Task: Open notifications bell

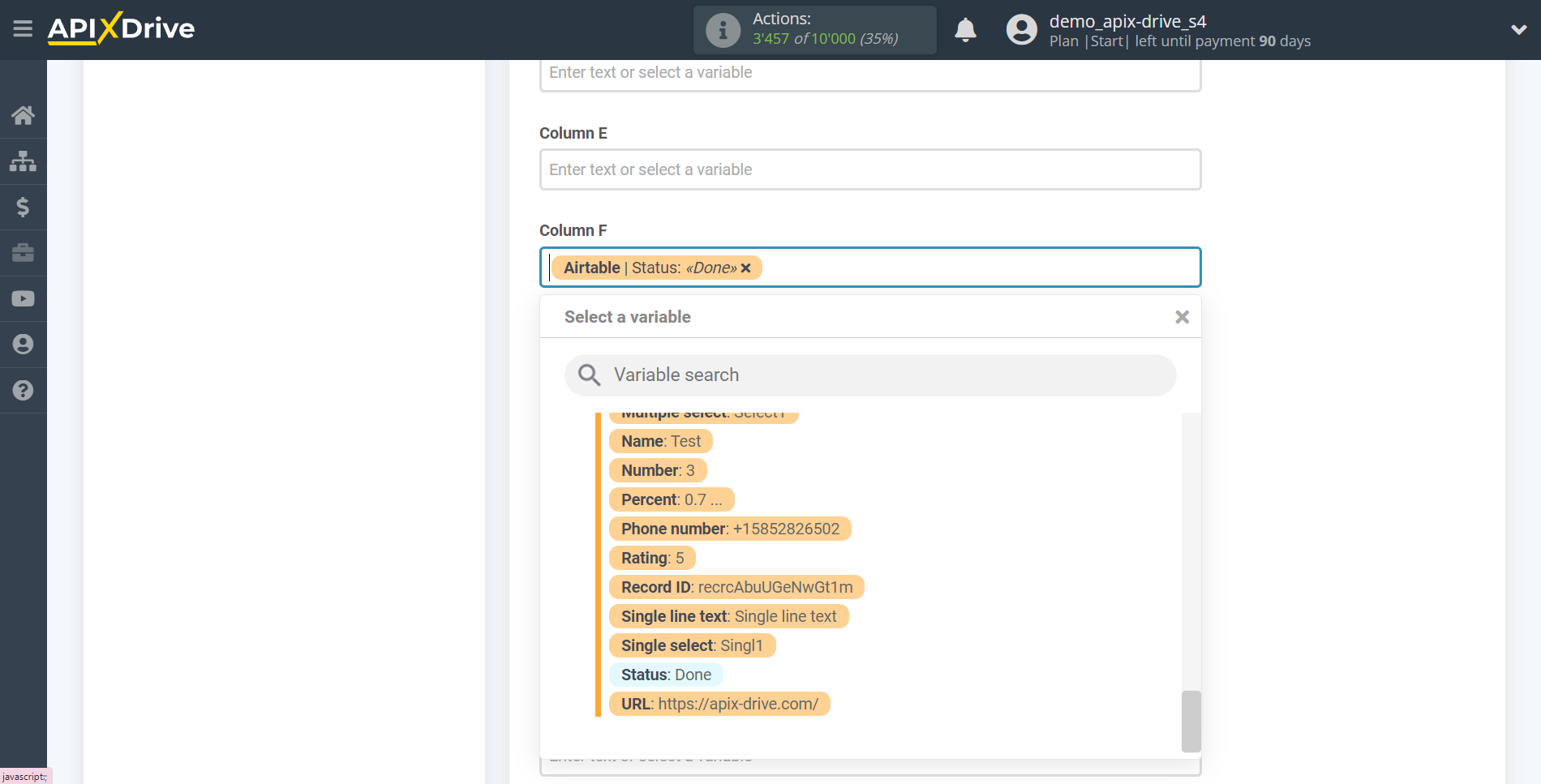Action: click(965, 30)
